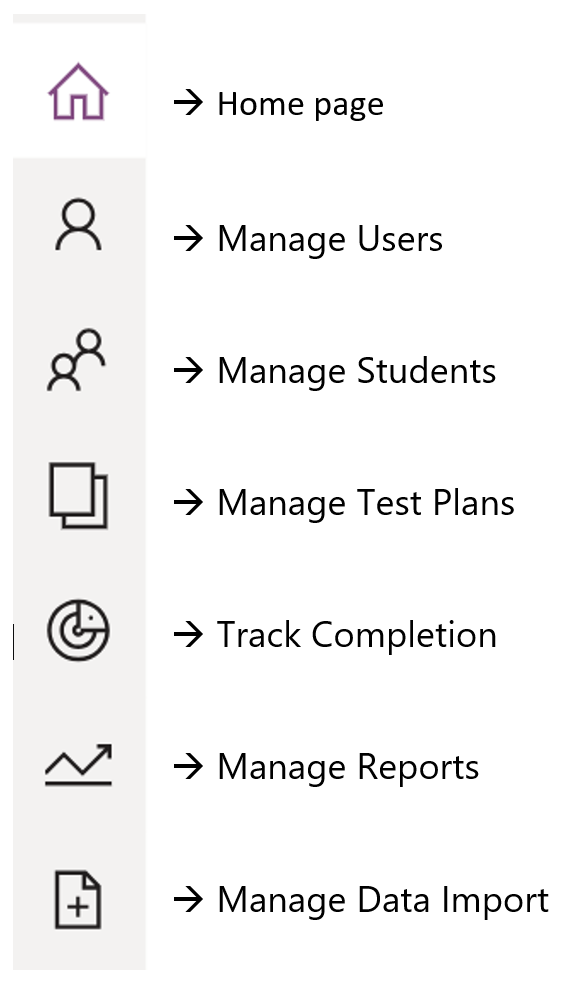
Task: Open the circular Track Completion radar icon
Action: (78, 630)
